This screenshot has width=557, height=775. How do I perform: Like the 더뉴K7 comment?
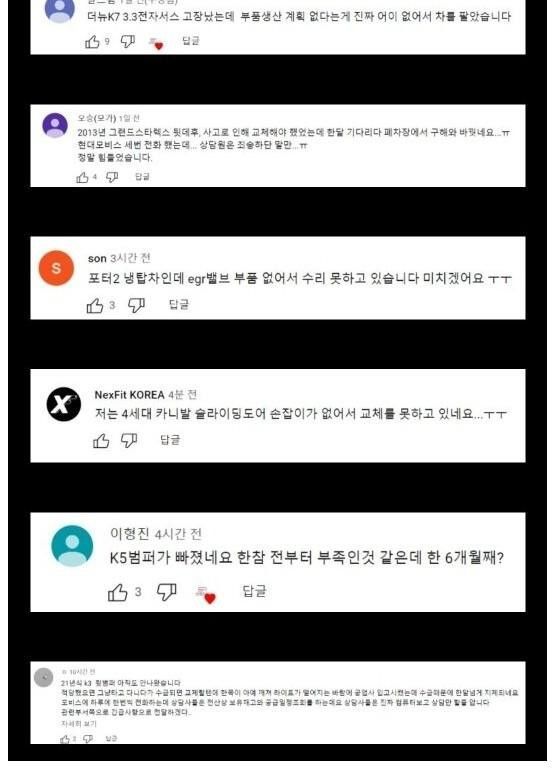click(92, 42)
